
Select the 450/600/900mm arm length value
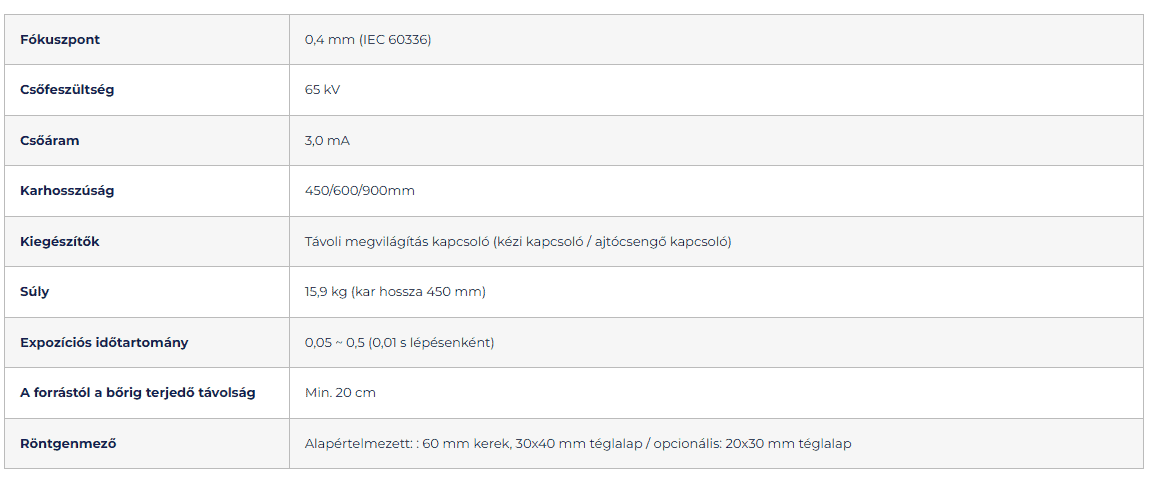click(359, 191)
